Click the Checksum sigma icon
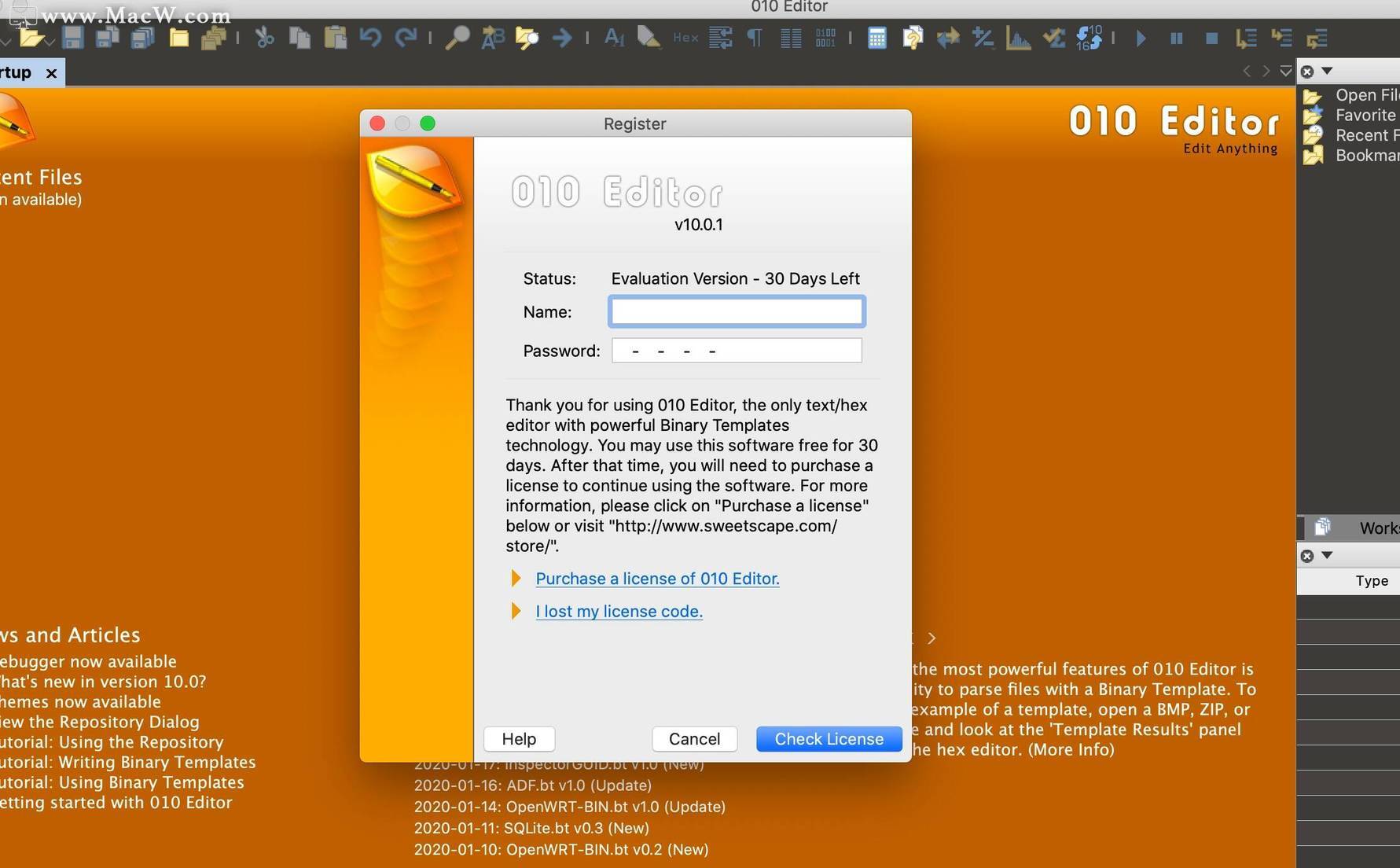Screen dimensions: 1400x868 pos(1053,37)
